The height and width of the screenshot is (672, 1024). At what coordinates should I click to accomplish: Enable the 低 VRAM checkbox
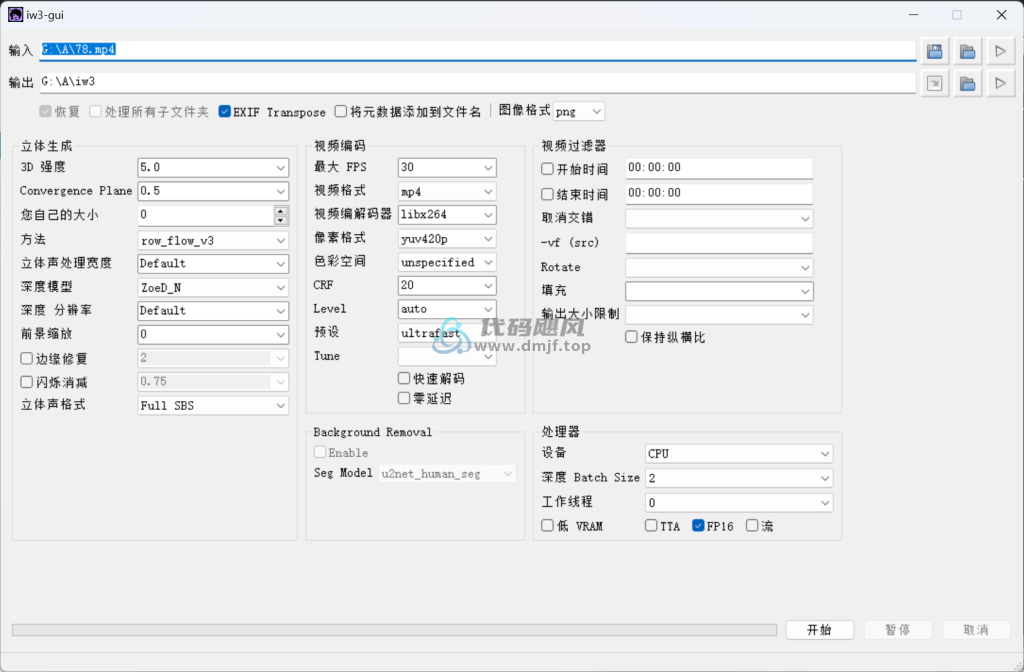[547, 526]
